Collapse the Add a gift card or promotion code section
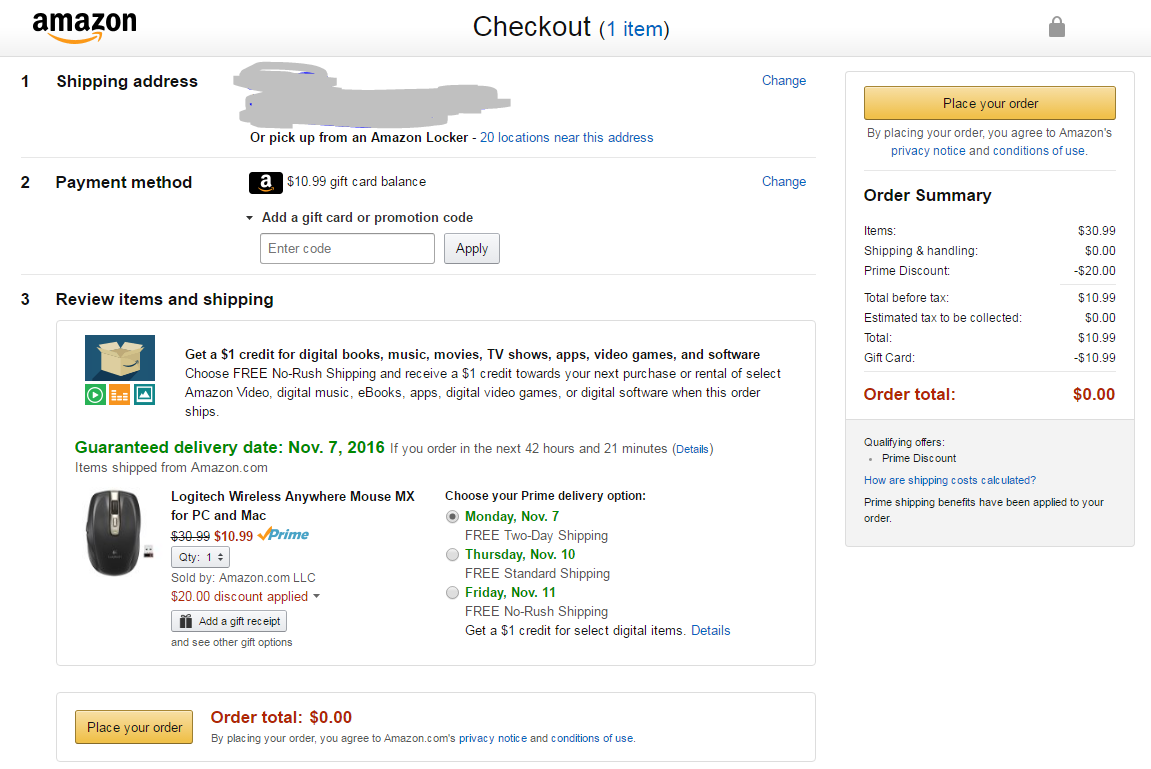Viewport: 1151px width, 769px height. click(x=250, y=218)
